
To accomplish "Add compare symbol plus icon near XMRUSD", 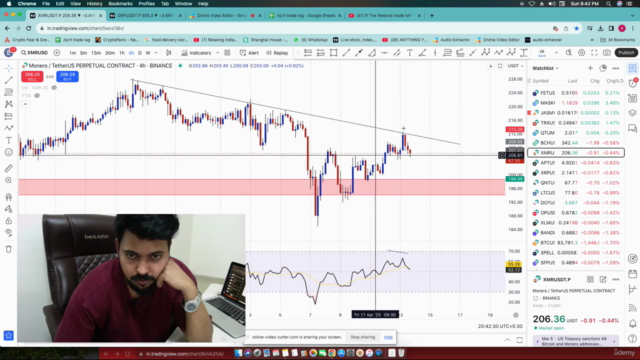I will tap(57, 53).
